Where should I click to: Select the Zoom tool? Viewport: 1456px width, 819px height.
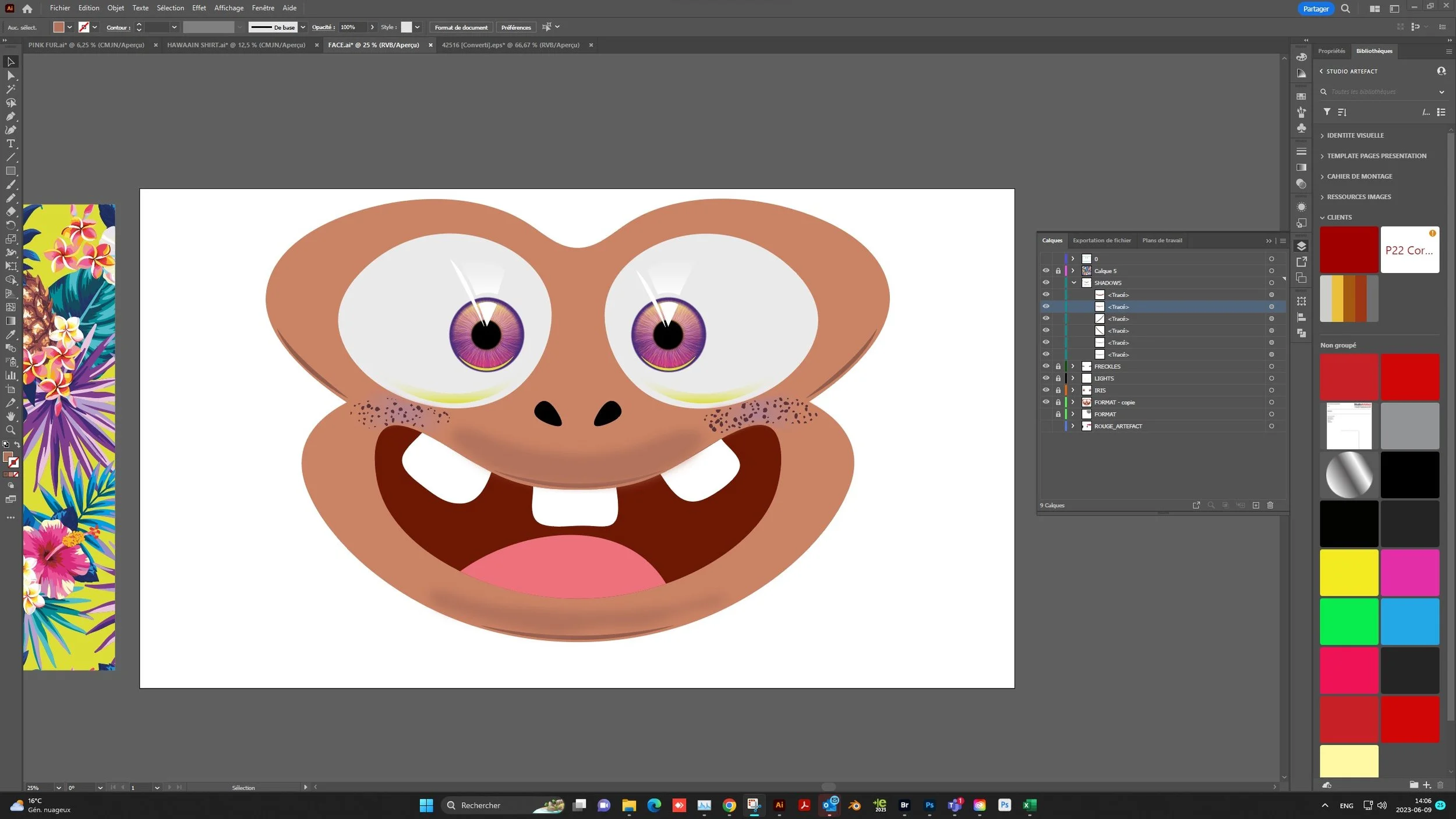(x=10, y=430)
